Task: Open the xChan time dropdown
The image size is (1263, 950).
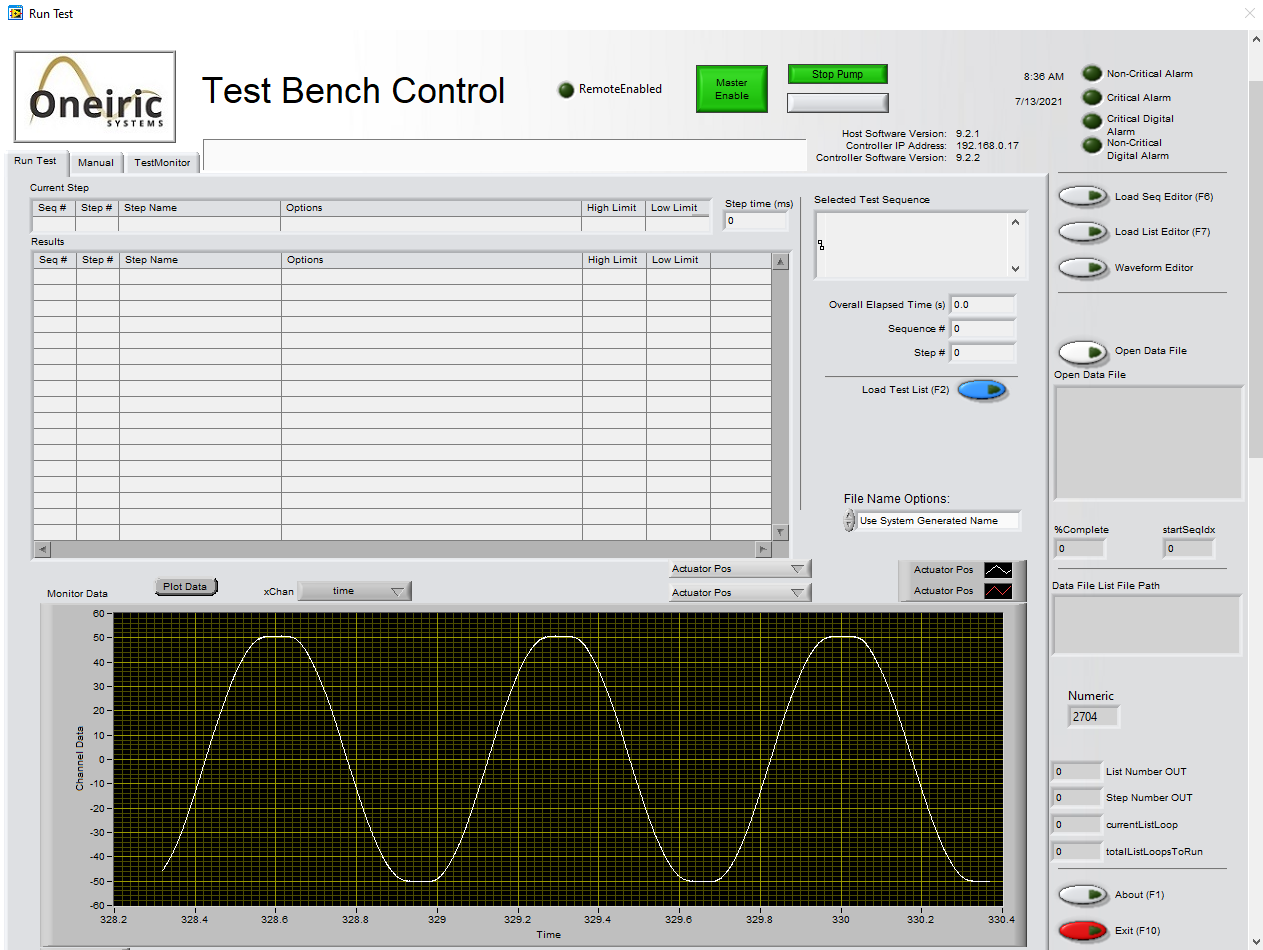Action: tap(355, 591)
